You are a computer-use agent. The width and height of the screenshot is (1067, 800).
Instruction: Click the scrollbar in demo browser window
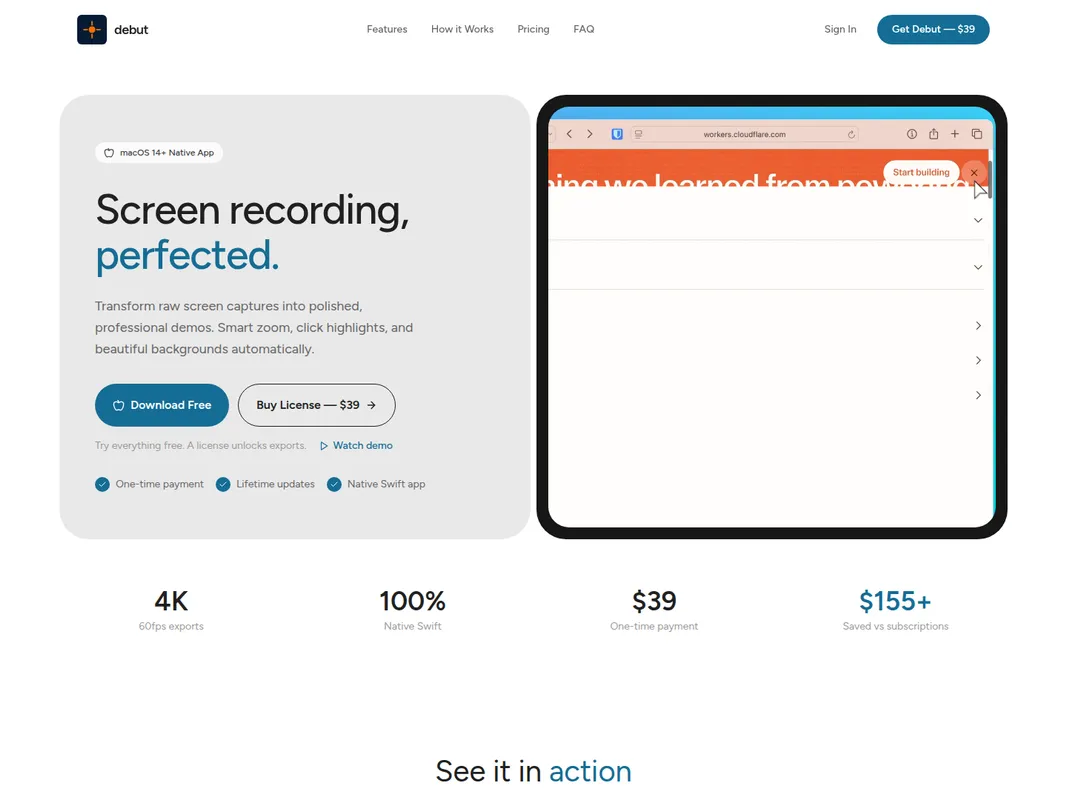[990, 181]
